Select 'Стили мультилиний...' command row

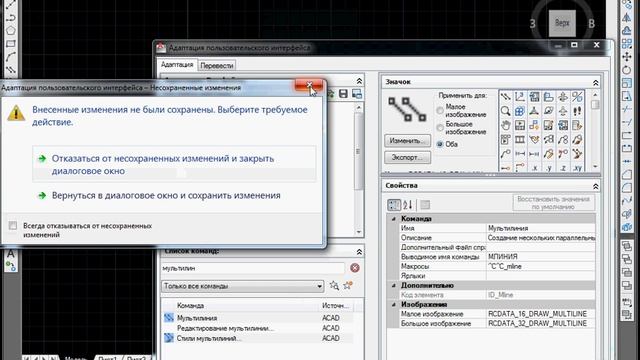pyautogui.click(x=258, y=338)
